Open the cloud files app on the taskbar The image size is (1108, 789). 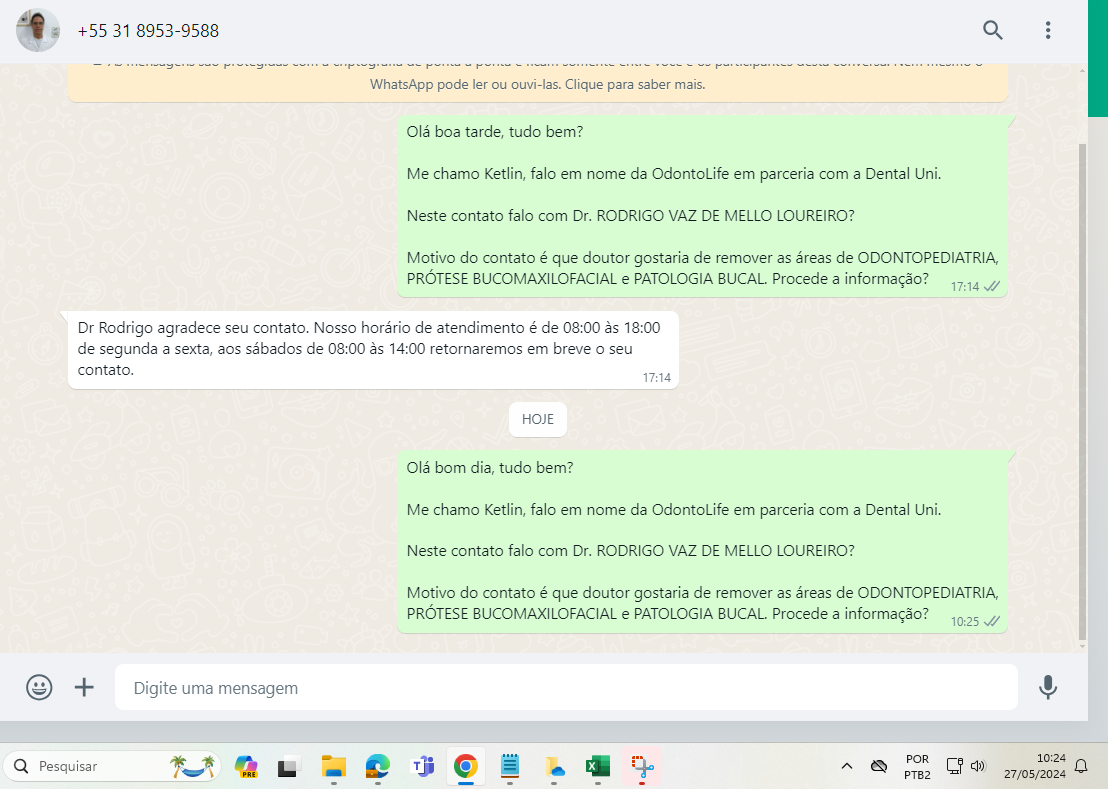click(555, 766)
